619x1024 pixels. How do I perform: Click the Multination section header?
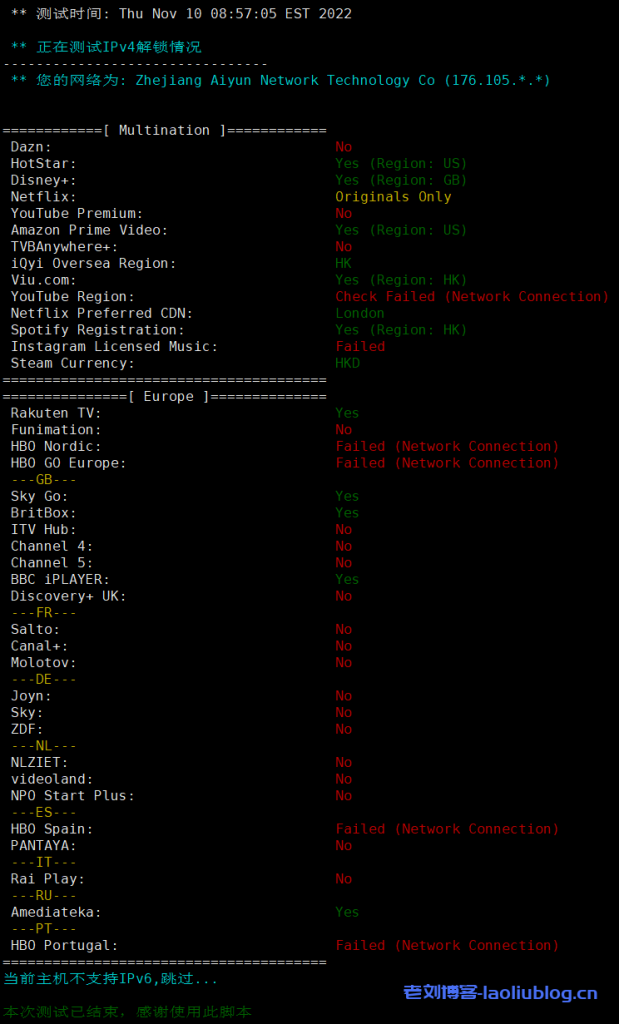pos(165,130)
